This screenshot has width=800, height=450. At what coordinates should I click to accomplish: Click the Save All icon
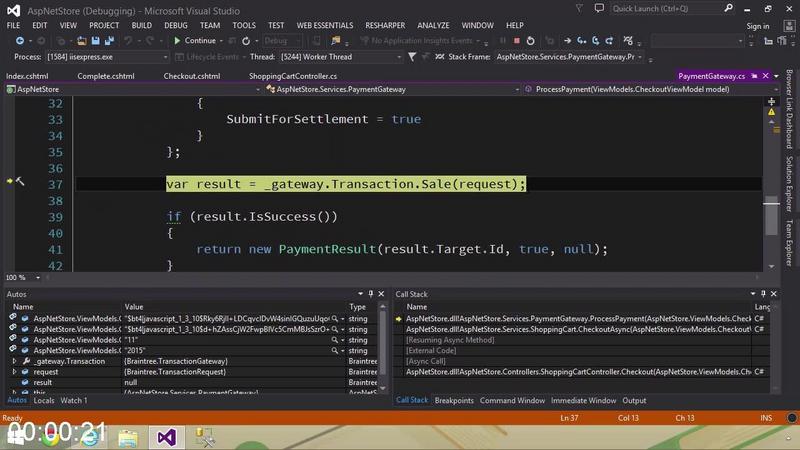point(109,41)
